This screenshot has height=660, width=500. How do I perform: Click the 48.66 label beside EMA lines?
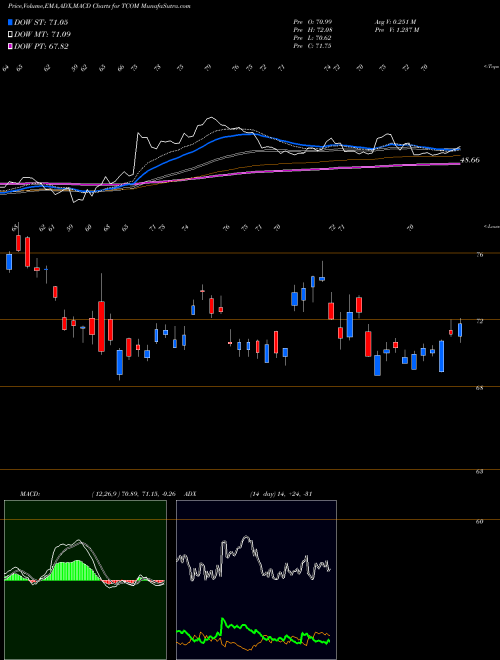coord(470,160)
